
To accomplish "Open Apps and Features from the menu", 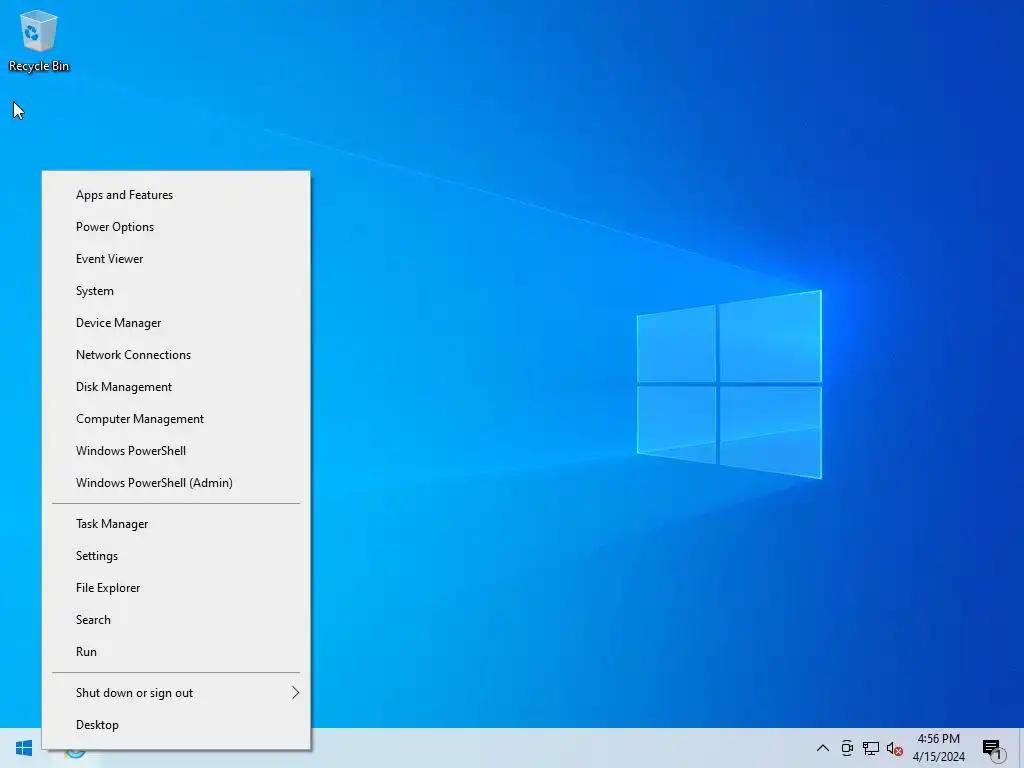I will [x=176, y=195].
